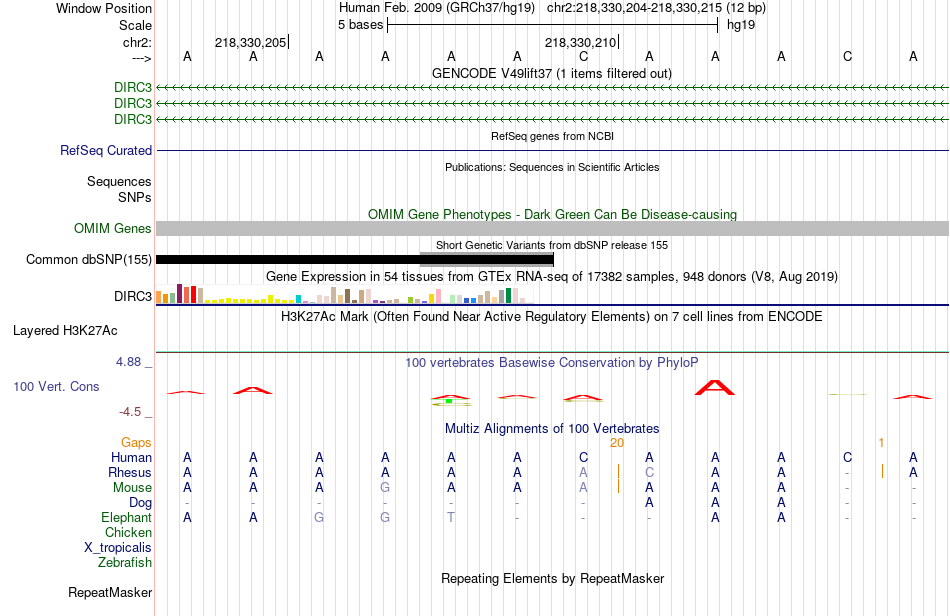Click the 218,330,205 ruler position
Screen dimensions: 950x616
[x=250, y=42]
